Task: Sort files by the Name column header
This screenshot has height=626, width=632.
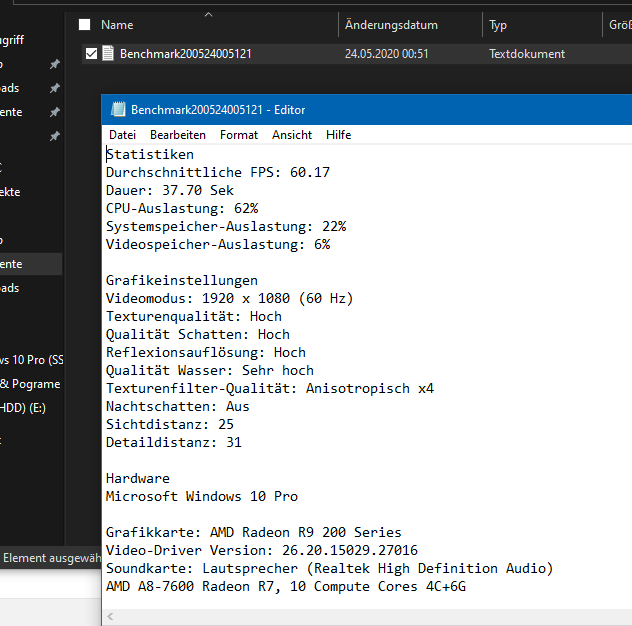Action: pos(117,25)
